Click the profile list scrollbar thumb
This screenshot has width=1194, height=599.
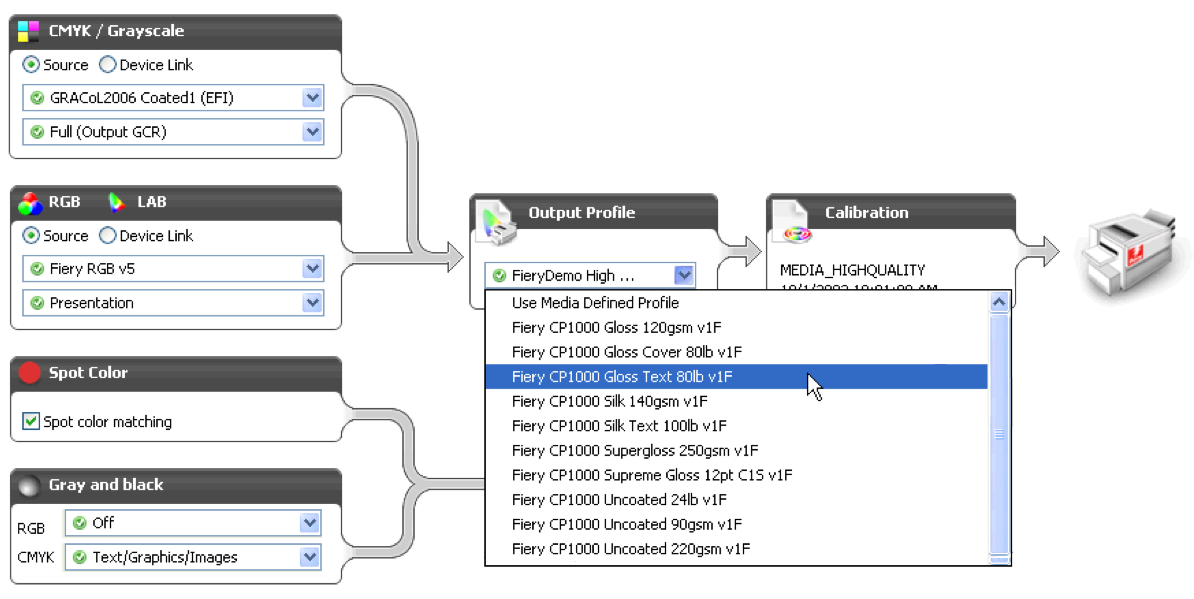click(999, 434)
